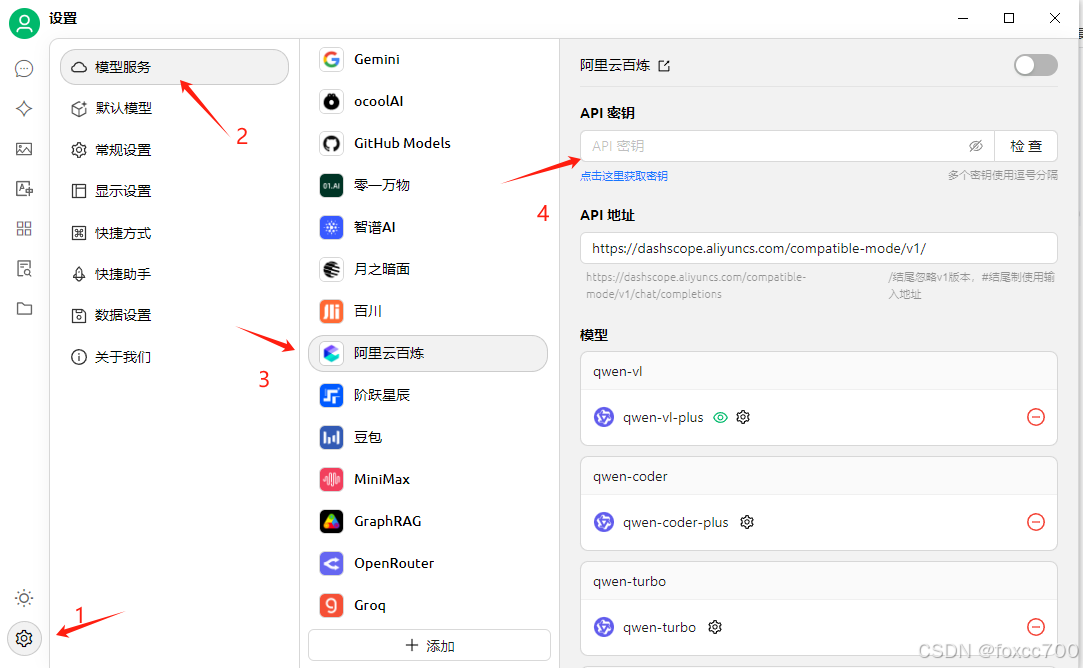The image size is (1083, 668).
Task: Remove the qwen-turbo model
Action: (x=1035, y=627)
